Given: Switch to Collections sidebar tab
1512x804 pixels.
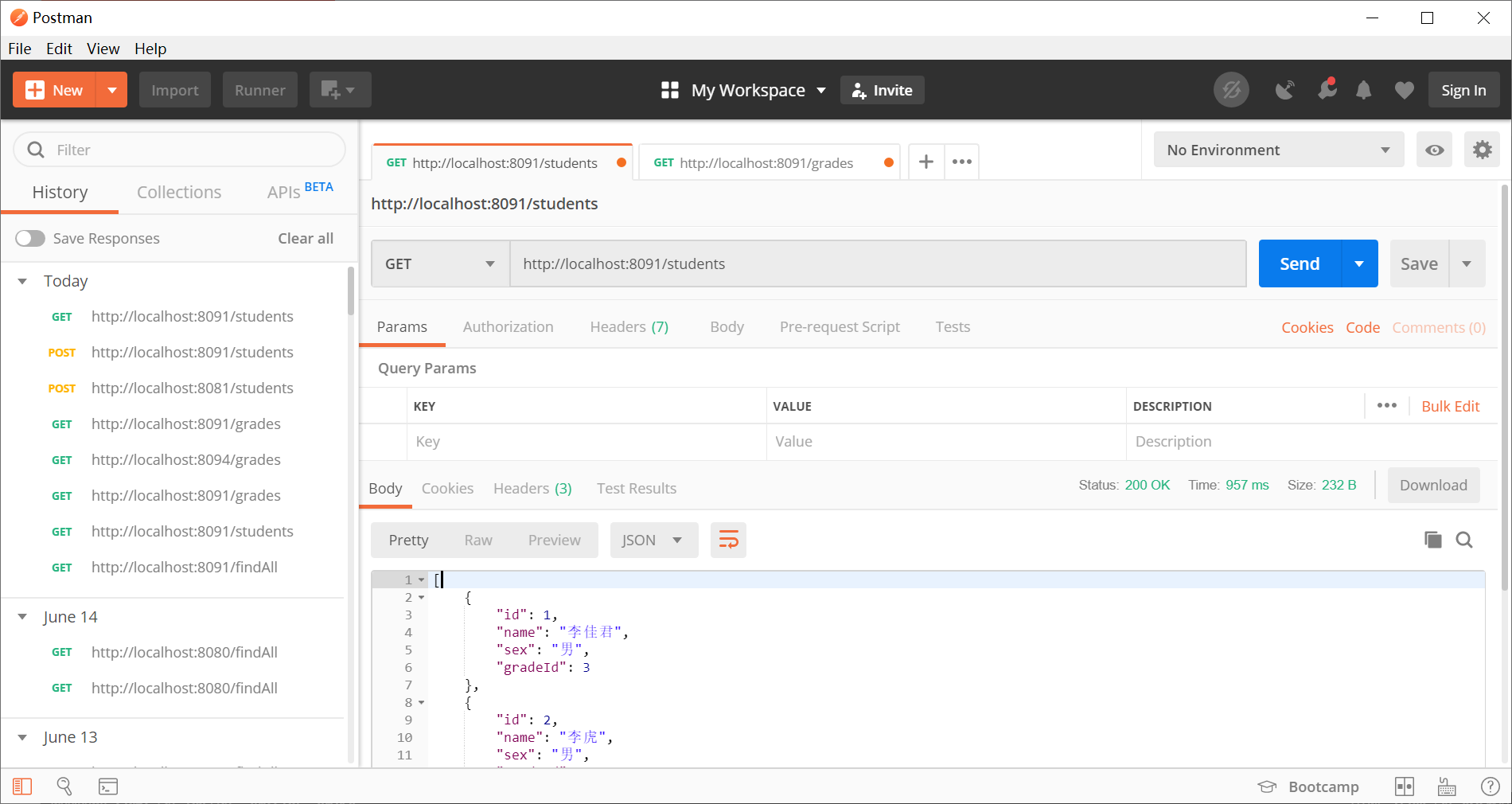Looking at the screenshot, I should 179,192.
